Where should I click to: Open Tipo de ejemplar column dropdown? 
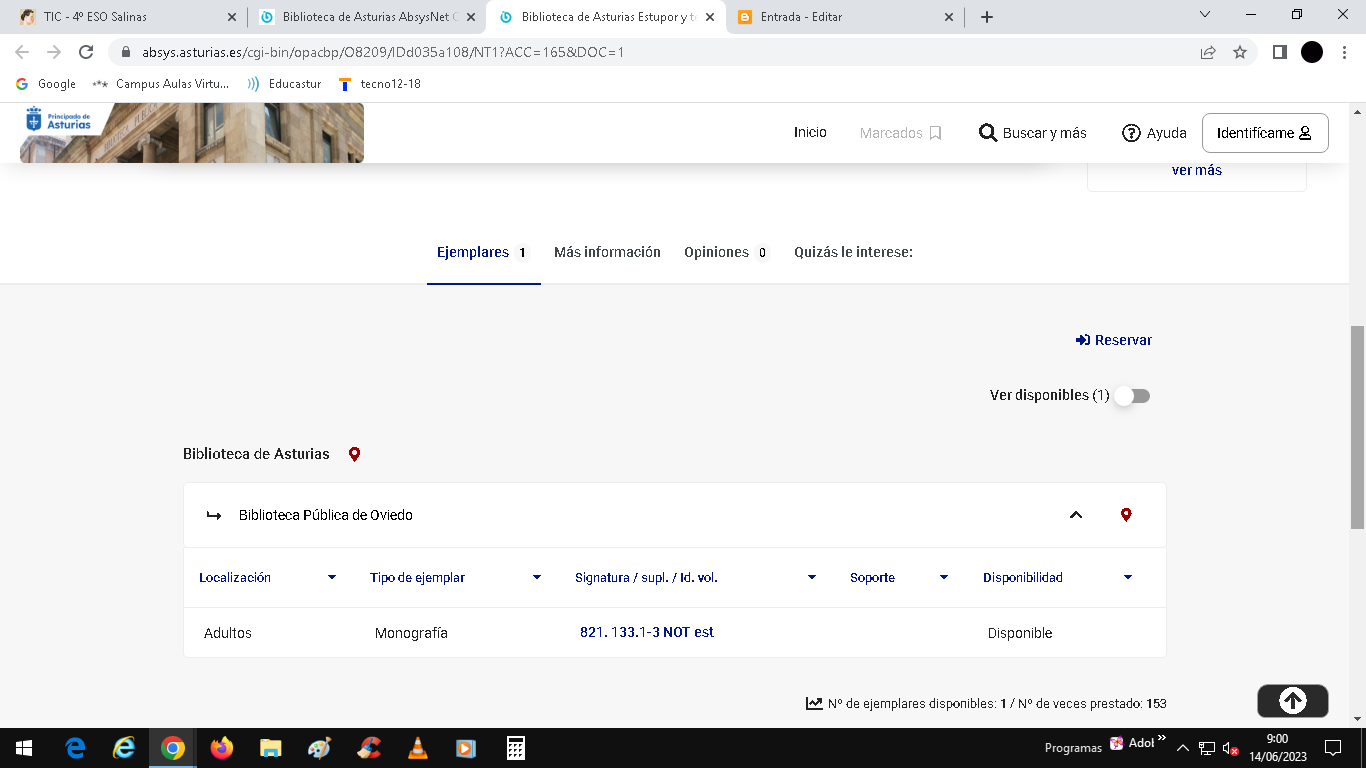click(x=537, y=578)
